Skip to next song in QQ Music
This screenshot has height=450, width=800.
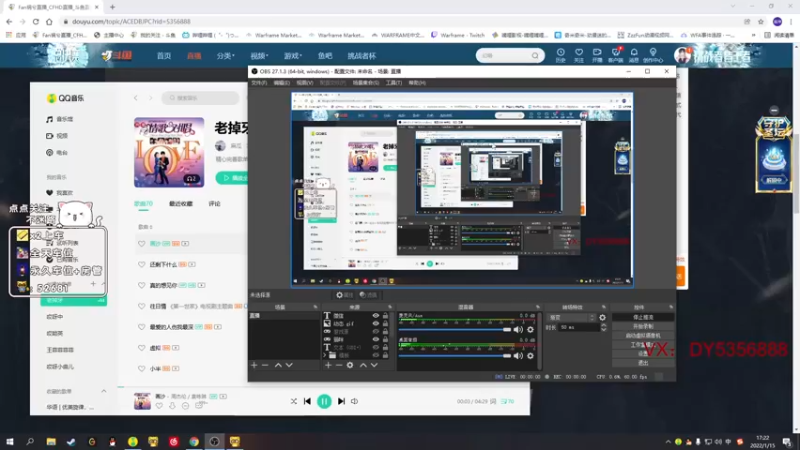pyautogui.click(x=341, y=402)
